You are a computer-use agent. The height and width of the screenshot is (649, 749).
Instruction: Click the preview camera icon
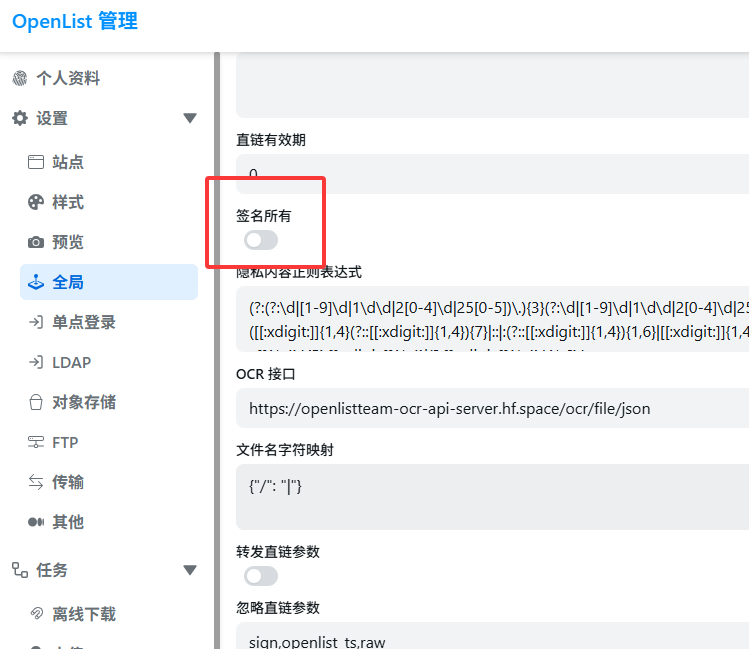pos(36,242)
